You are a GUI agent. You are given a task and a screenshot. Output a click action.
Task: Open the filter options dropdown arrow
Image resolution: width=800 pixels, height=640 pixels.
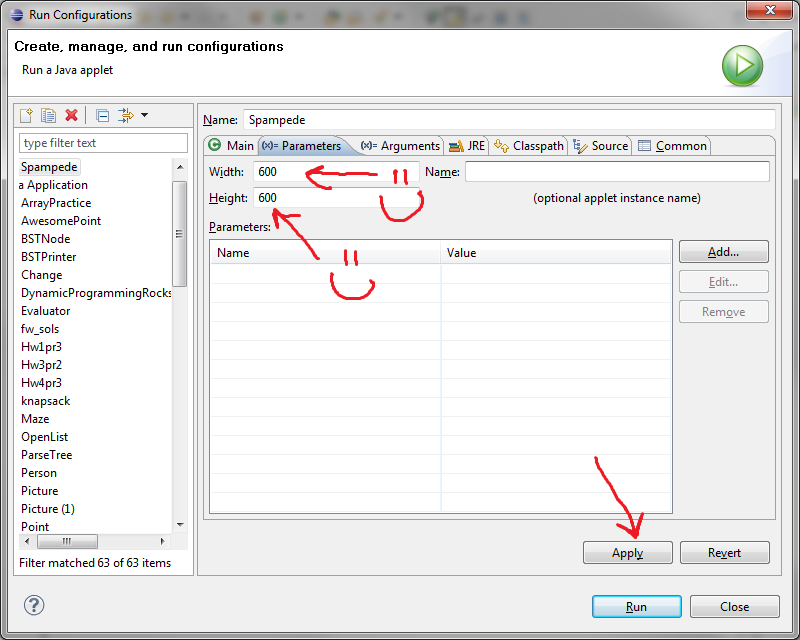[x=144, y=116]
